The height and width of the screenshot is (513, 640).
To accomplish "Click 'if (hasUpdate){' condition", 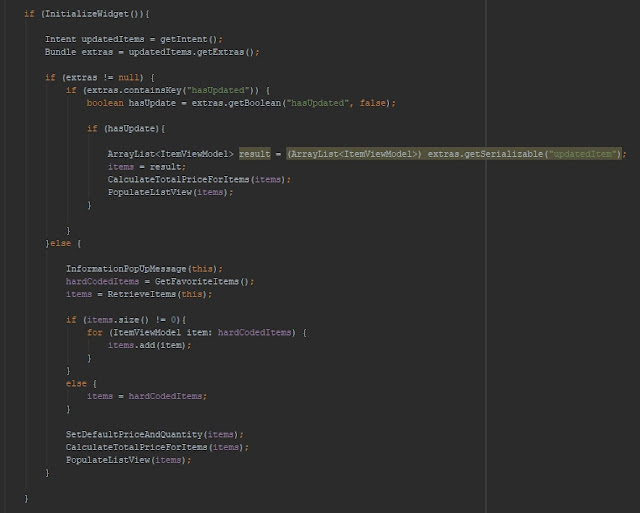I will point(126,129).
